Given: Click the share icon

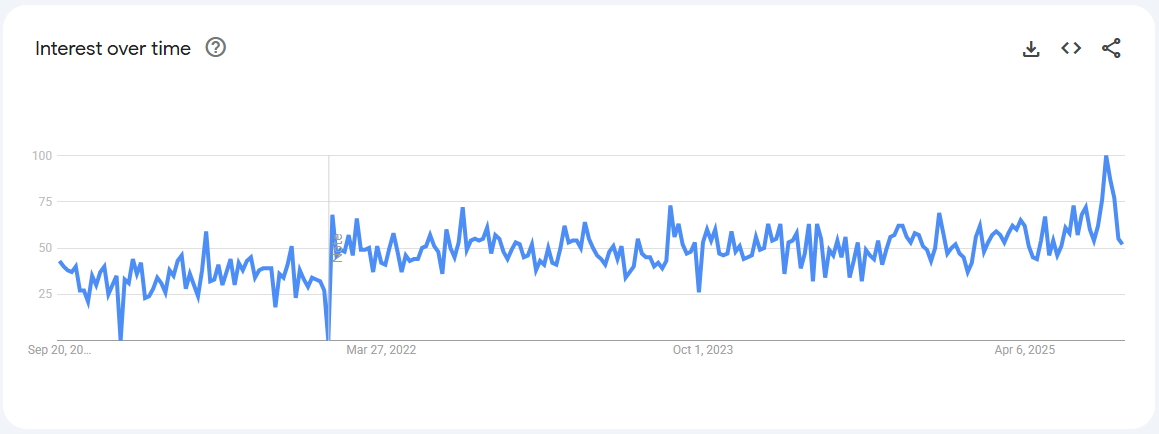Looking at the screenshot, I should [1111, 48].
